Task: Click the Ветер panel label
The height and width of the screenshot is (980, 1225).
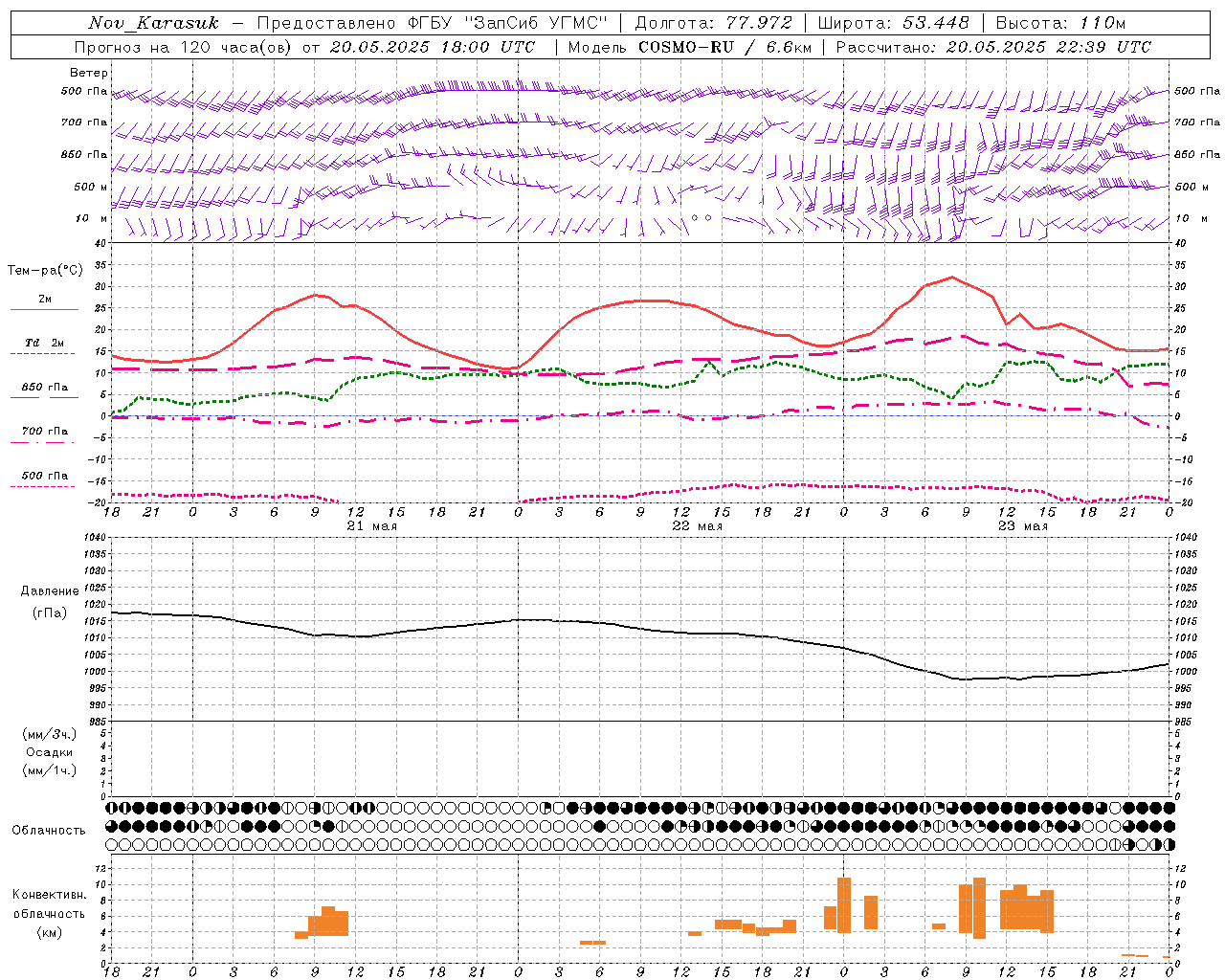Action: click(89, 73)
